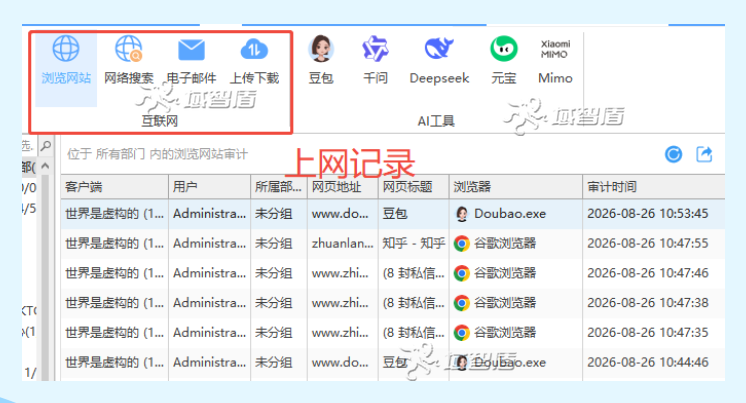Click the Chrome icon in the 10:47:55 row

tap(461, 244)
